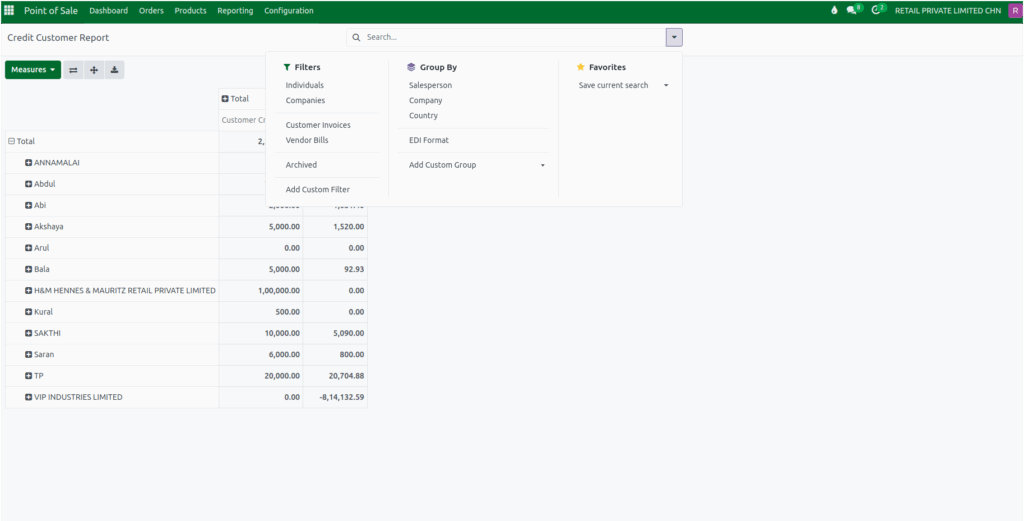Click the 1,00,000.00 cell for H&M
The height and width of the screenshot is (521, 1024).
[261, 291]
